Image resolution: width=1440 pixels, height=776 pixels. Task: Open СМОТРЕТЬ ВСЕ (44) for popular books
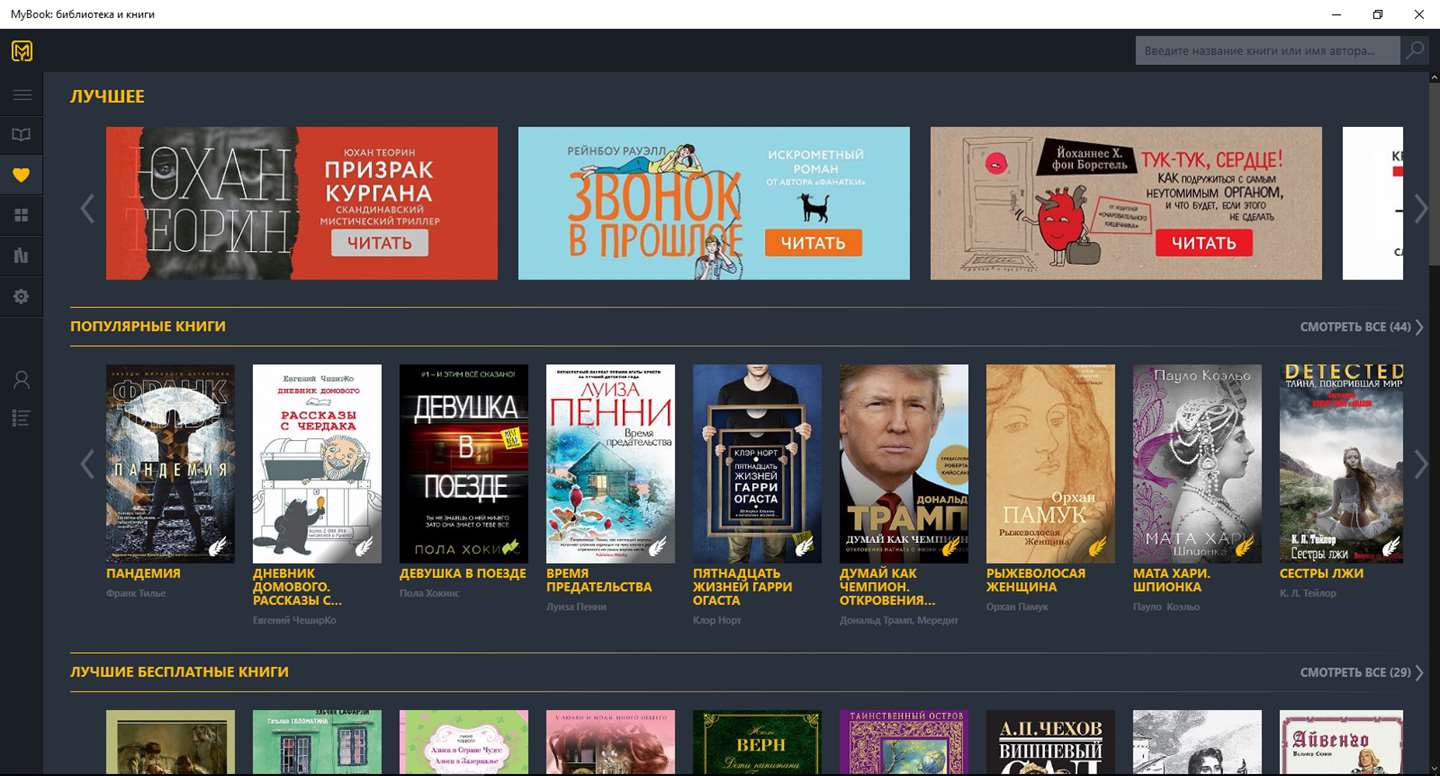pos(1355,327)
